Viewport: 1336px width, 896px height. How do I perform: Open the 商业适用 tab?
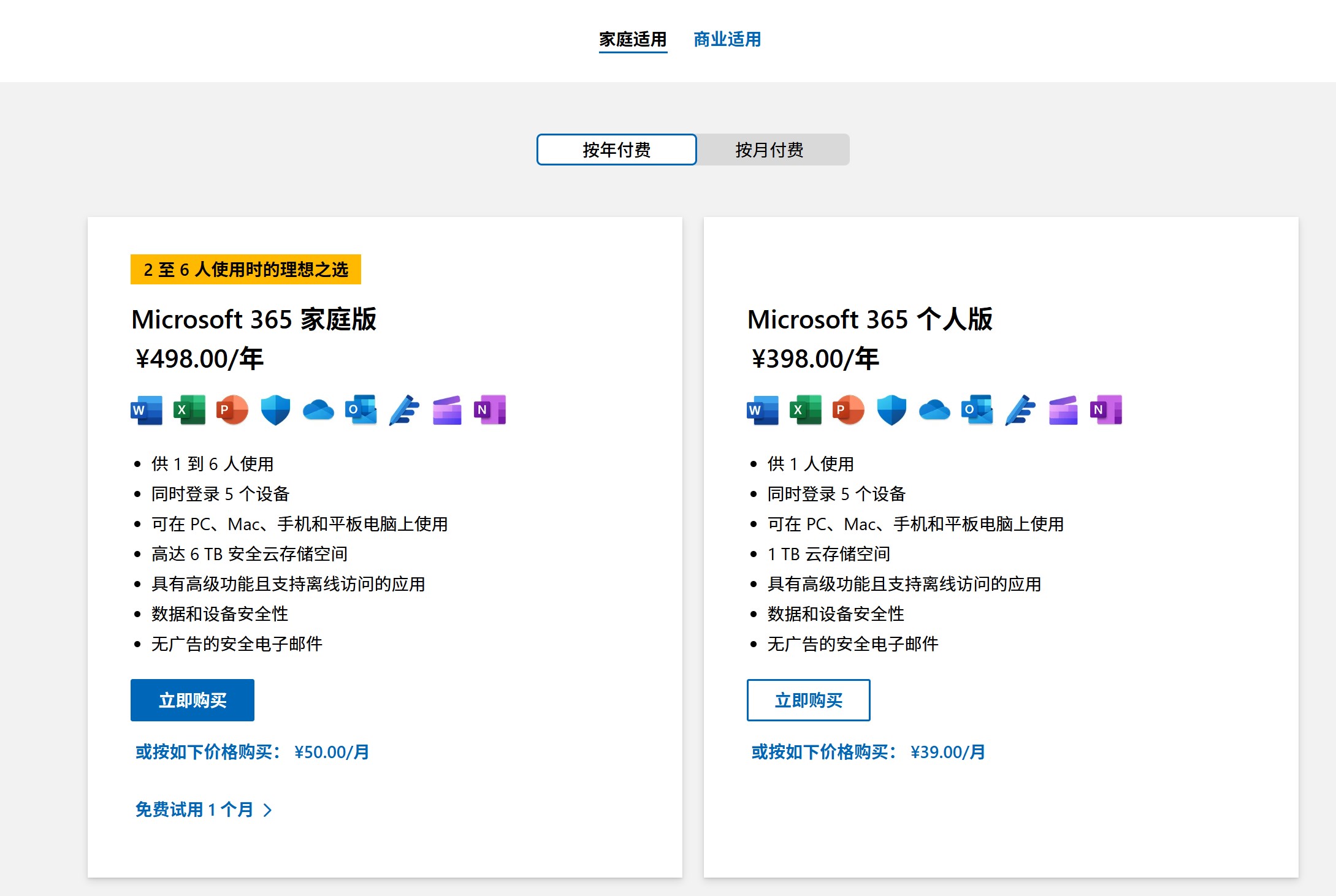pyautogui.click(x=727, y=39)
